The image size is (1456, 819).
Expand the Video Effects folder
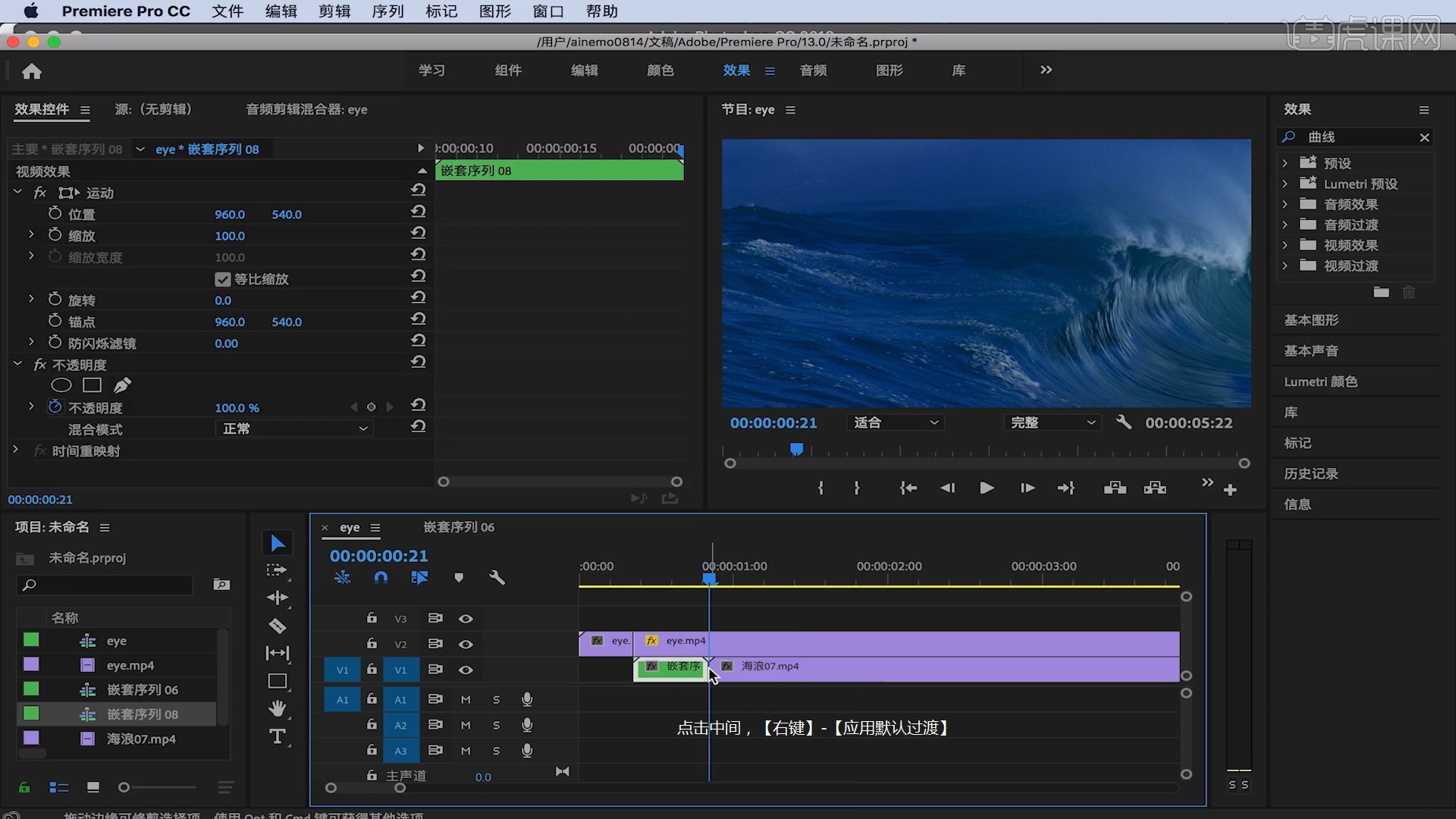click(x=1285, y=245)
